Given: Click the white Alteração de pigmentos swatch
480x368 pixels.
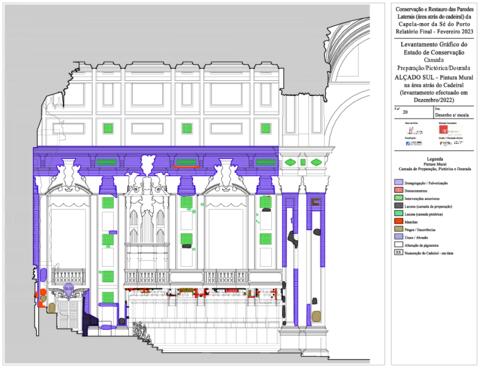Looking at the screenshot, I should pos(399,245).
